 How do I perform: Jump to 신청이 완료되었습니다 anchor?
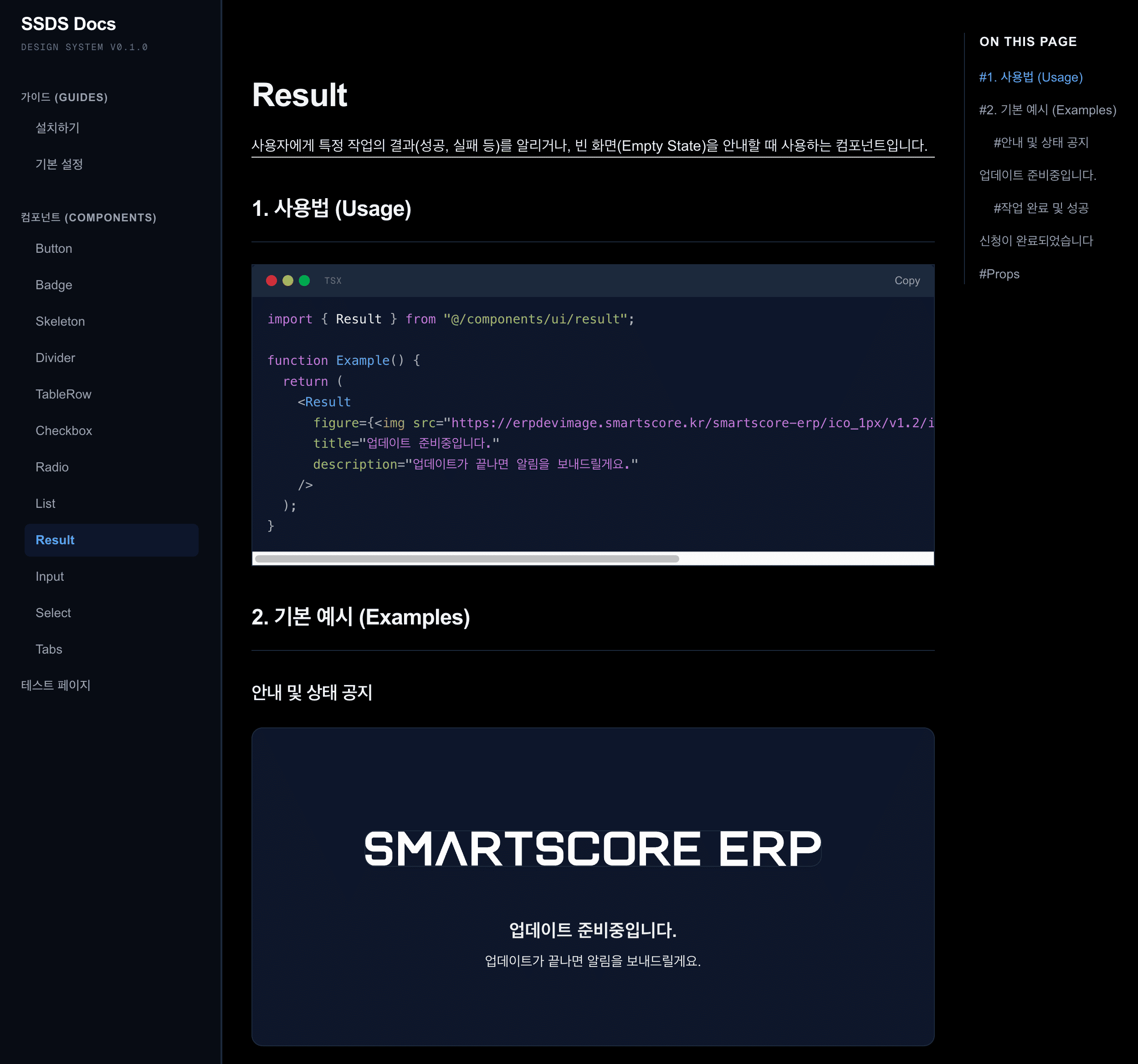pyautogui.click(x=1036, y=241)
